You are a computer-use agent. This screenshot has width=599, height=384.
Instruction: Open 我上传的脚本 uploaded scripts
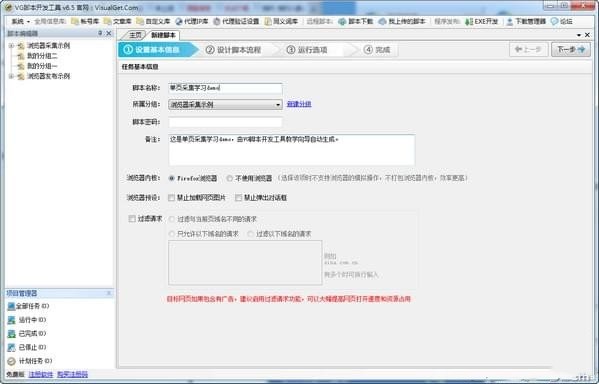(402, 22)
